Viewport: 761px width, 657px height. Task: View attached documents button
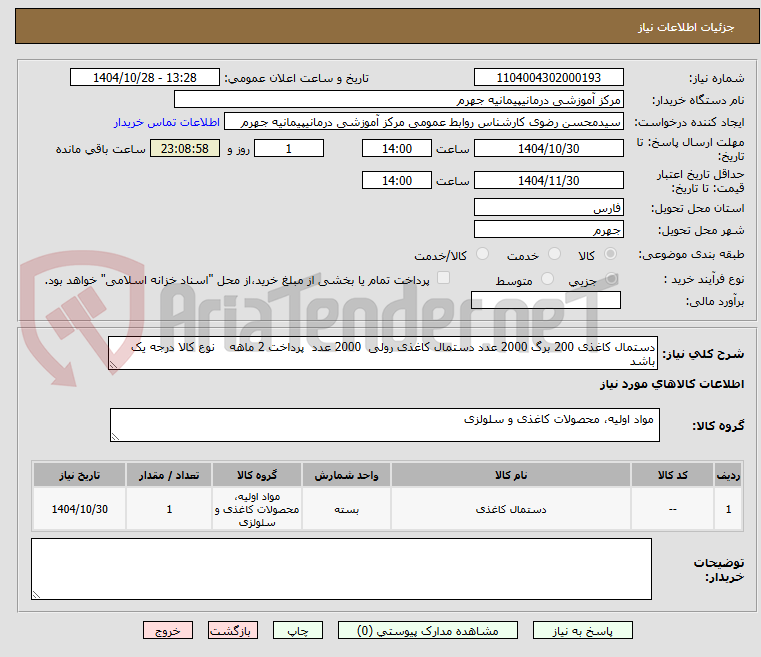tap(428, 630)
